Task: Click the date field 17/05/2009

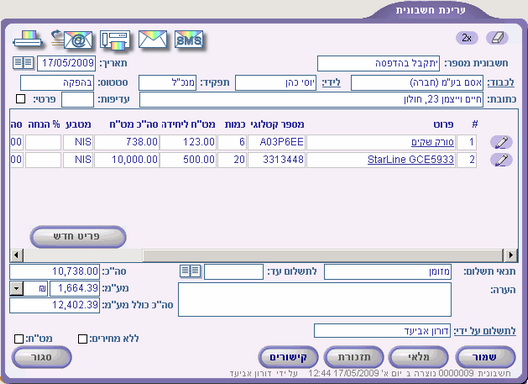Action: pos(66,63)
